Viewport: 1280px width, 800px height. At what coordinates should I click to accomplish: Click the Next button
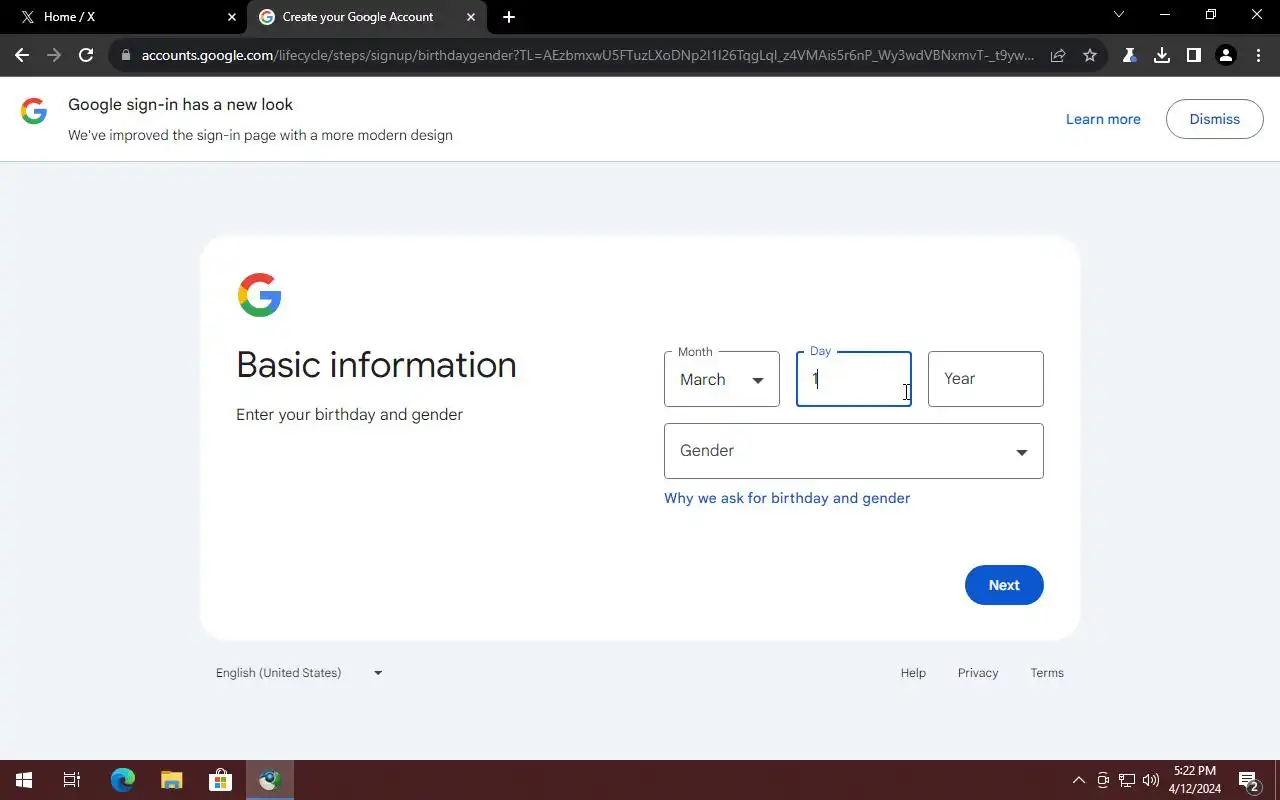[x=1004, y=585]
